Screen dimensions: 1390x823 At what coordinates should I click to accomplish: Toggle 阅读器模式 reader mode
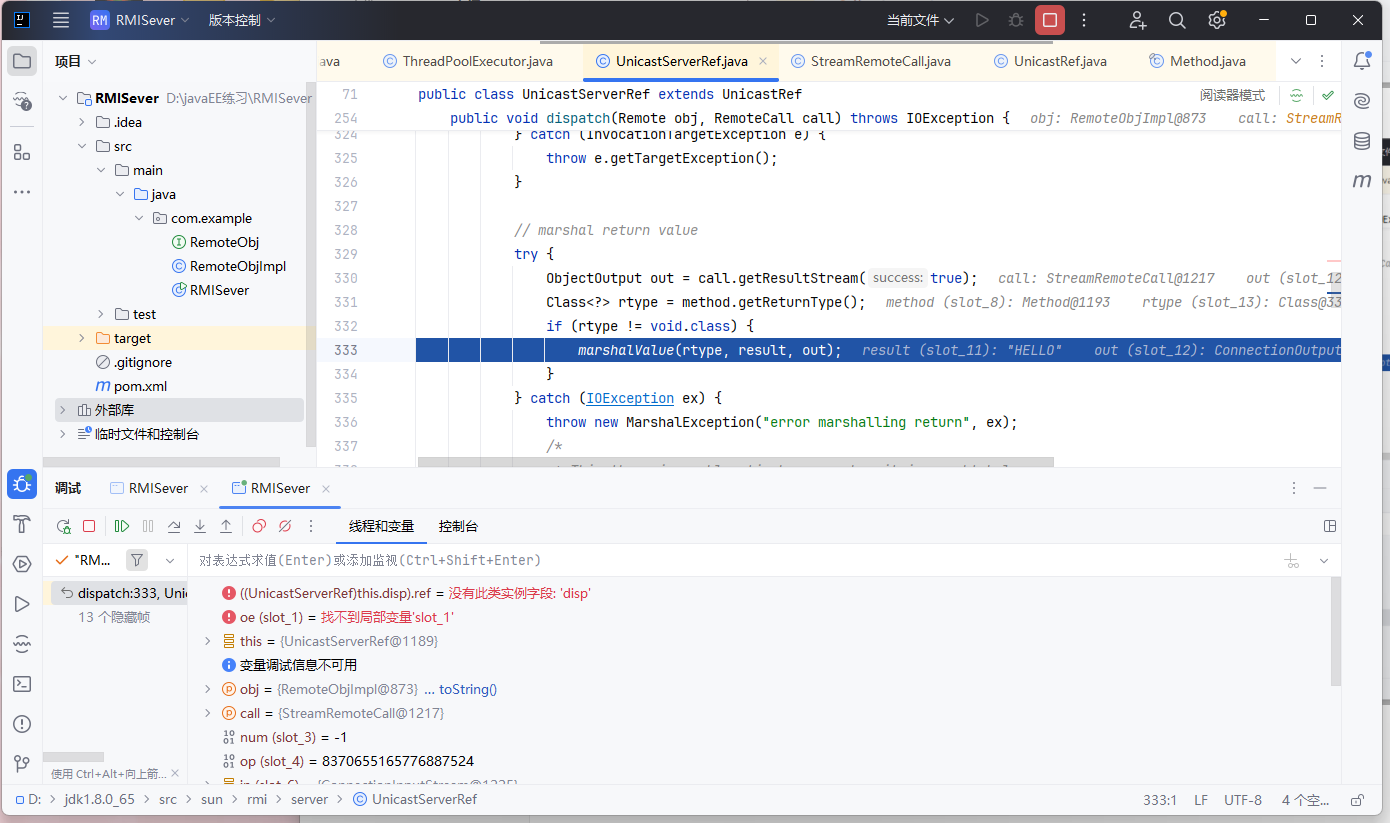(1232, 95)
